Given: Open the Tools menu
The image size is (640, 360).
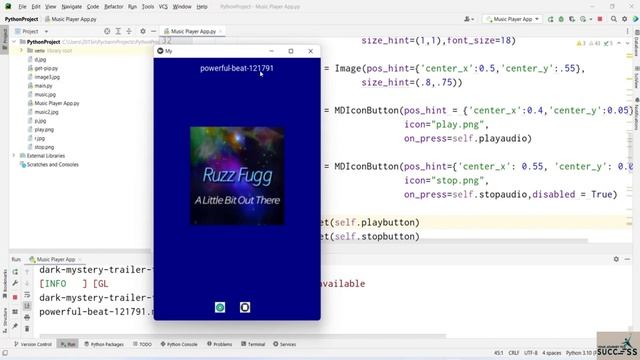Looking at the screenshot, I should point(148,7).
